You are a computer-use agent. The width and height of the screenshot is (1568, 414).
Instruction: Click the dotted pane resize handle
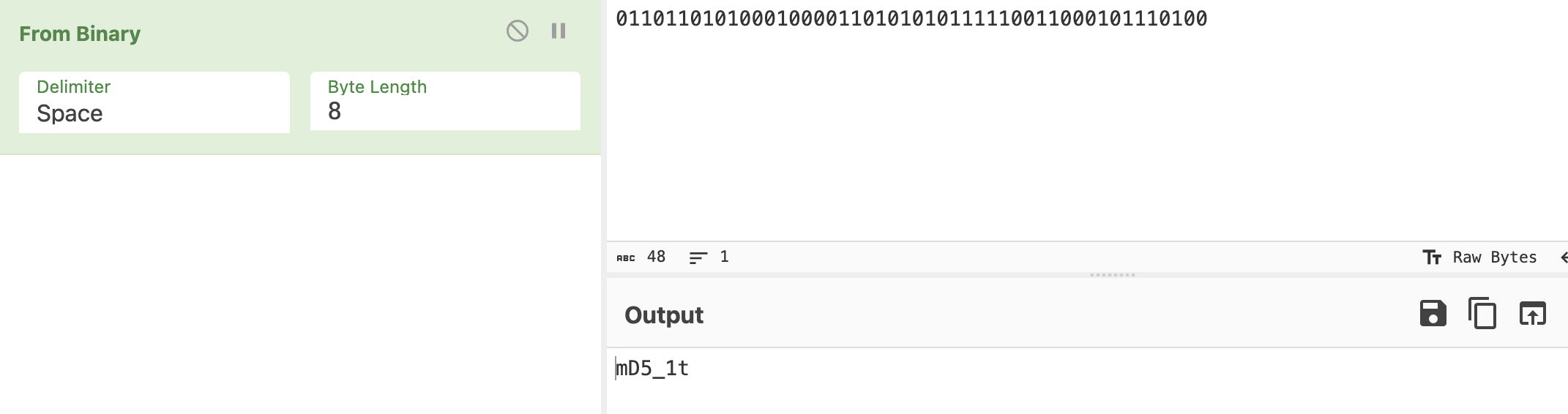tap(1112, 275)
